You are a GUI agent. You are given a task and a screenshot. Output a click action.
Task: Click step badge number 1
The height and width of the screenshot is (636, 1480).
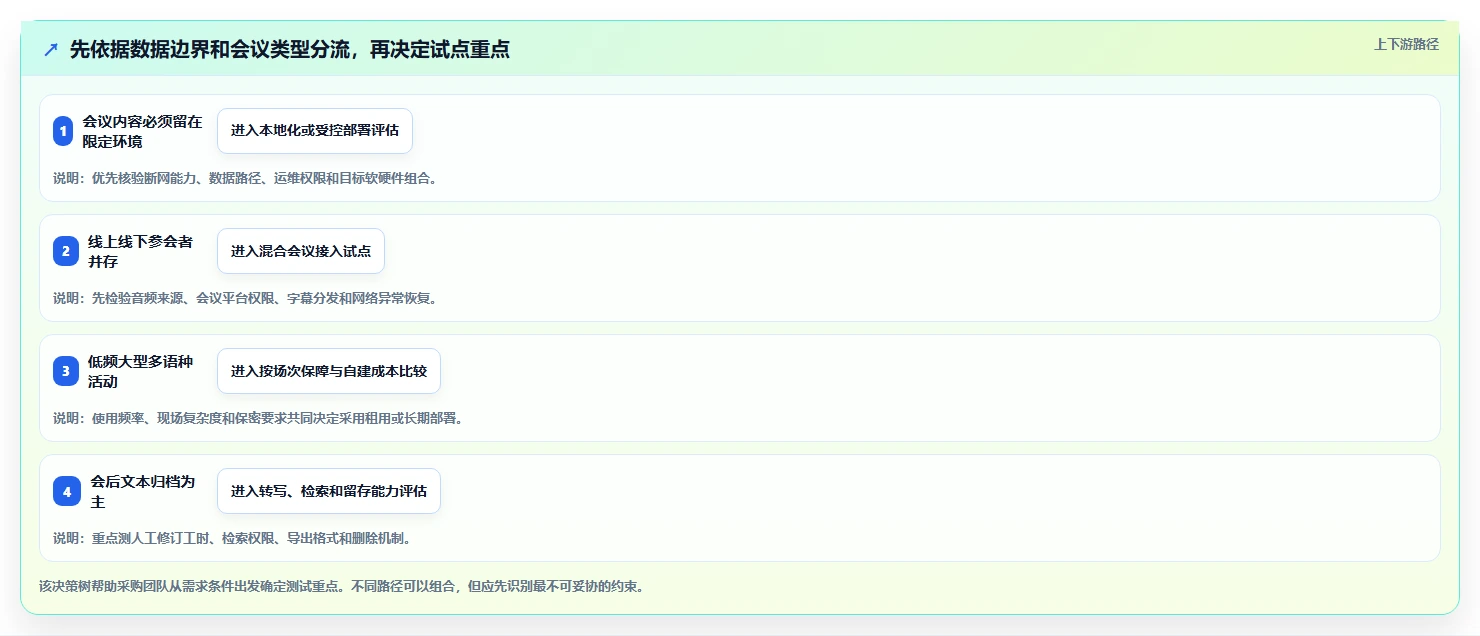pyautogui.click(x=63, y=131)
